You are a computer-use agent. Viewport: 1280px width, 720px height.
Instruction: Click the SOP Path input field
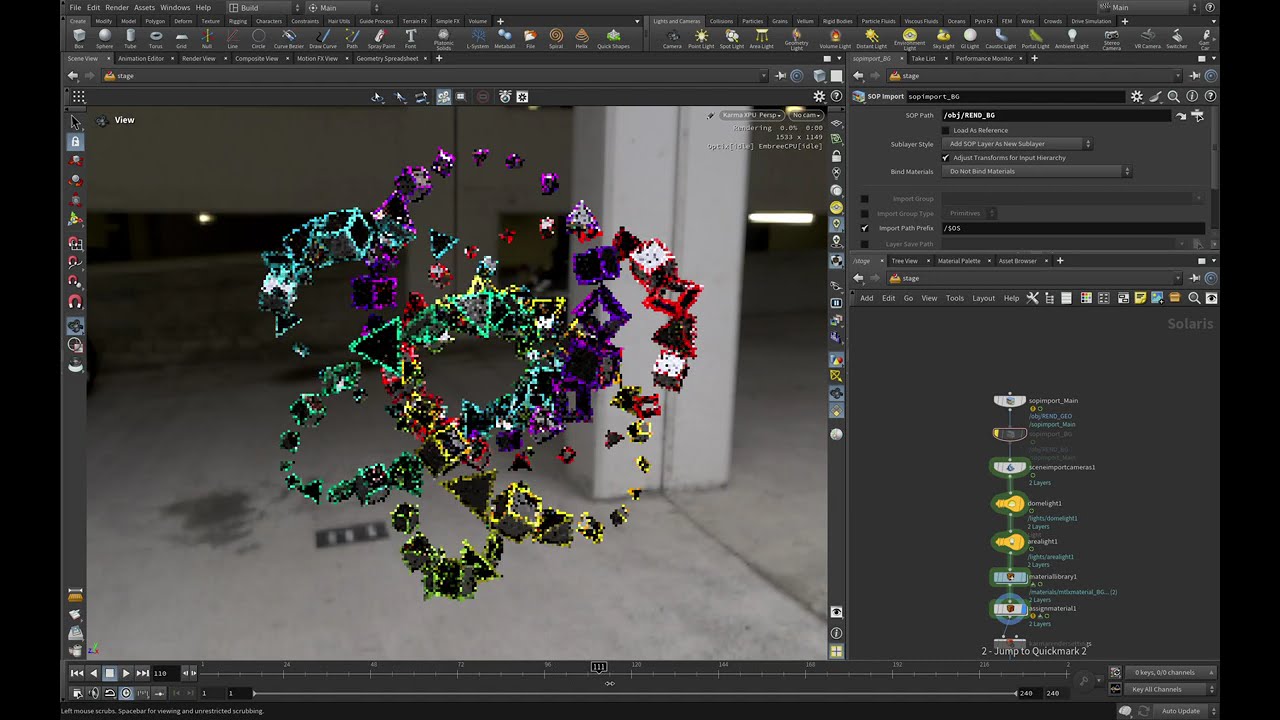pyautogui.click(x=1056, y=115)
